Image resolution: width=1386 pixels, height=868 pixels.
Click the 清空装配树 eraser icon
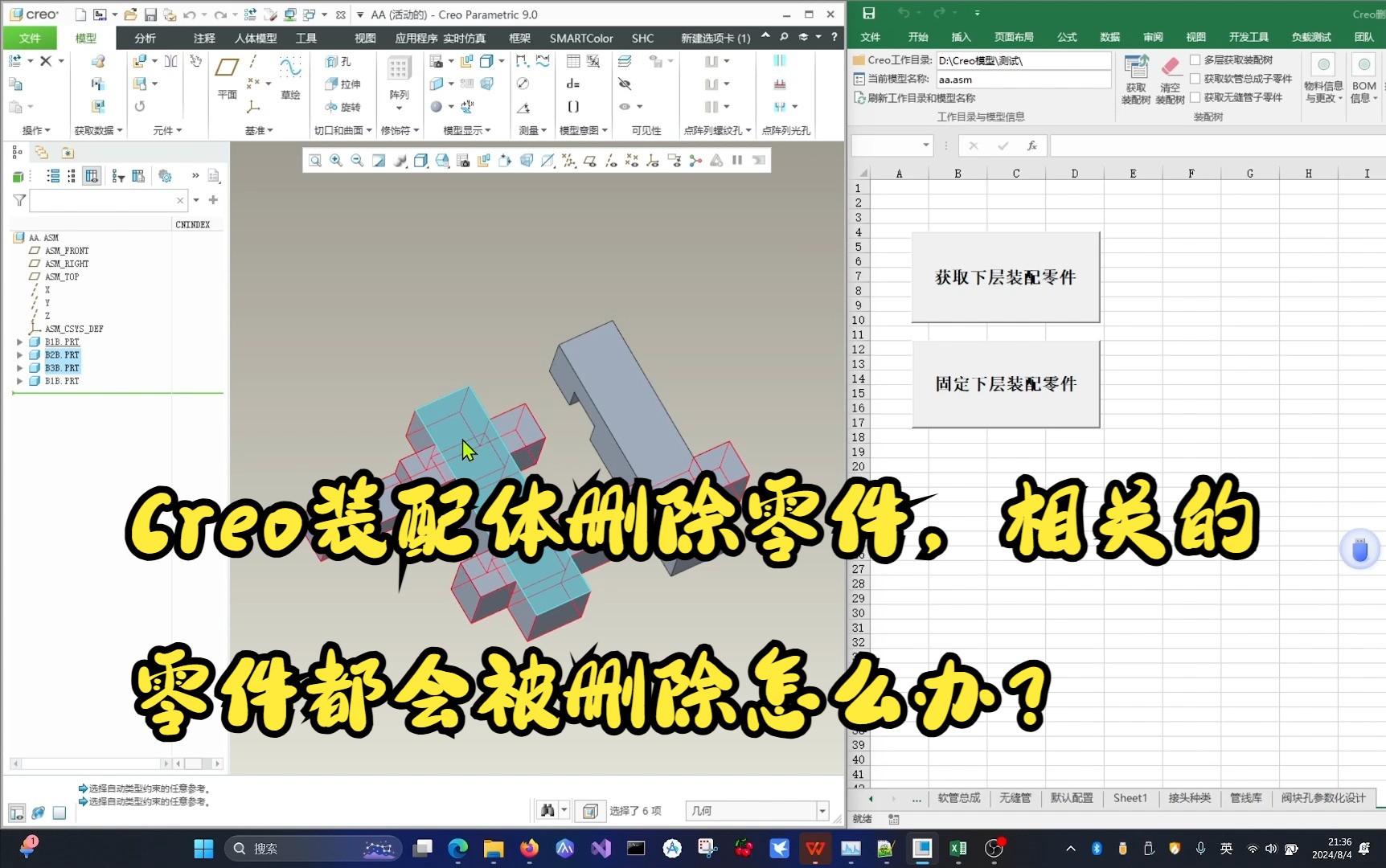(x=1170, y=80)
